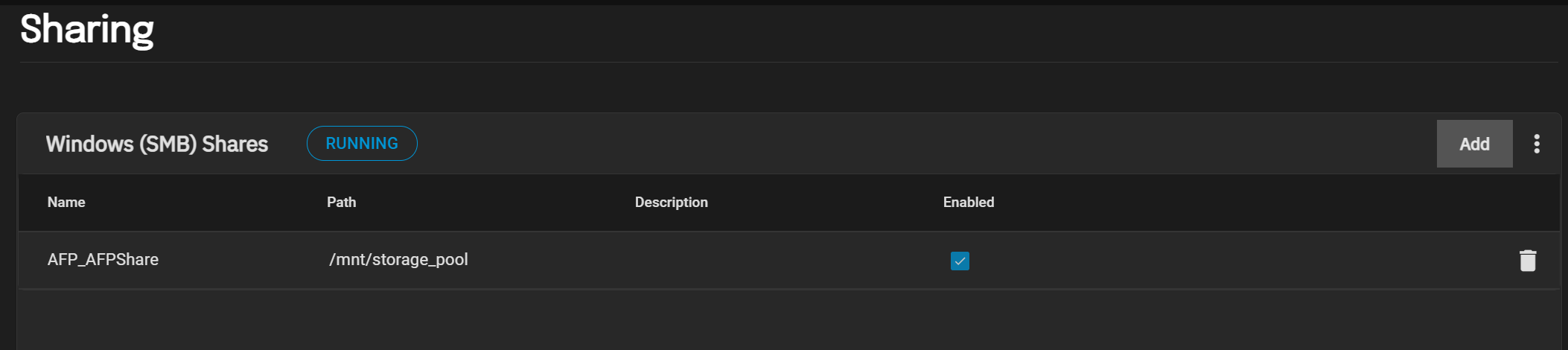Sort shares by the Path column header
Viewport: 1568px width, 350px height.
pos(341,203)
